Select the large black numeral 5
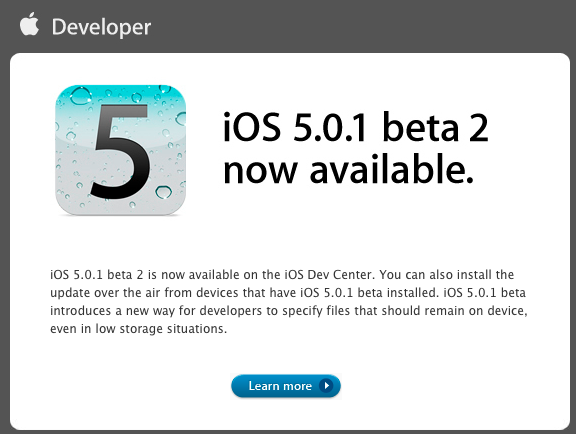Image resolution: width=576 pixels, height=434 pixels. pos(120,151)
